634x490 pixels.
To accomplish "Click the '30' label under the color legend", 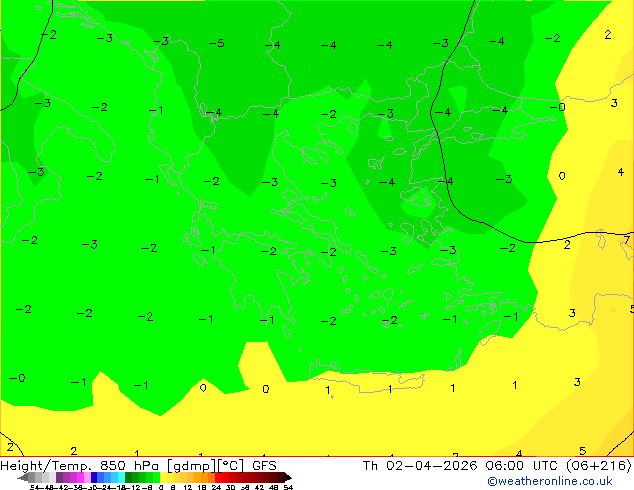I will [230, 488].
